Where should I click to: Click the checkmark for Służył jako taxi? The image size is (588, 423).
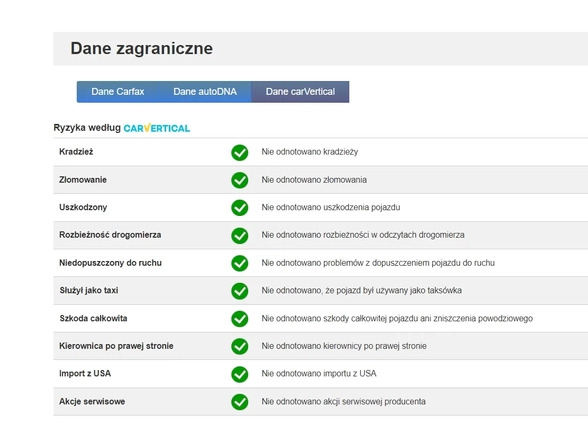240,291
